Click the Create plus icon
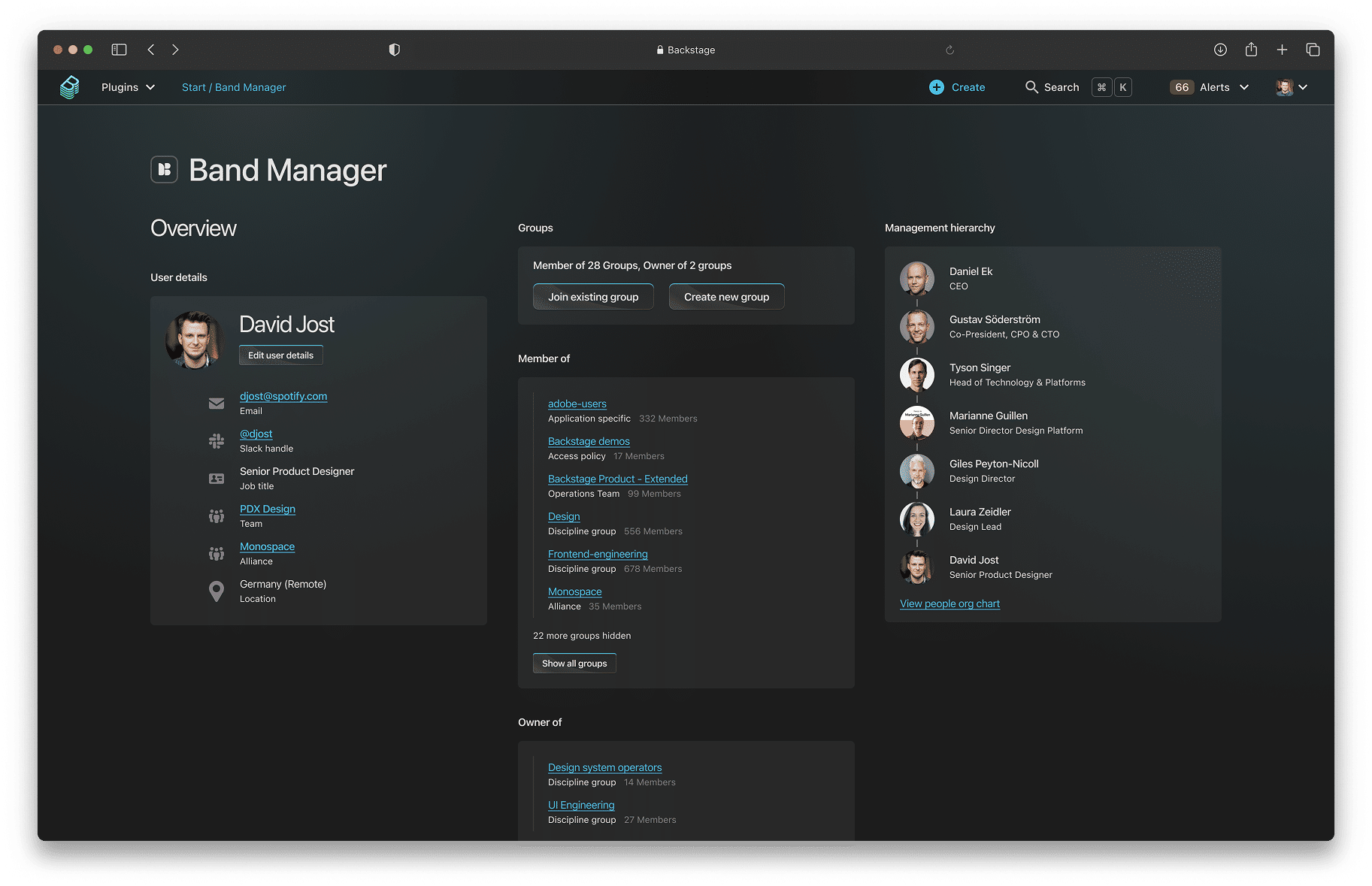 [937, 87]
